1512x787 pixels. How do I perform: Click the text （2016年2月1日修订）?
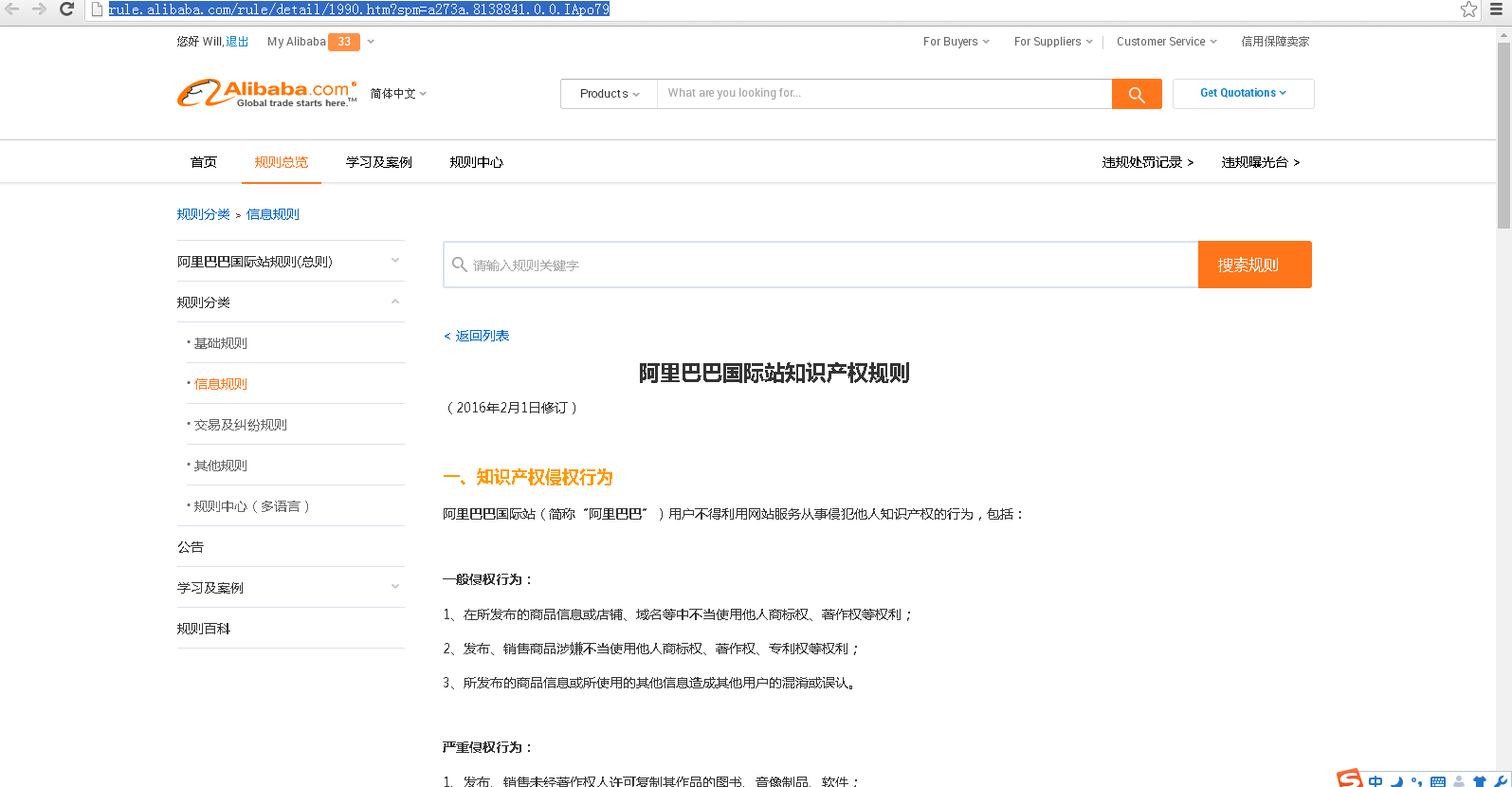click(512, 408)
